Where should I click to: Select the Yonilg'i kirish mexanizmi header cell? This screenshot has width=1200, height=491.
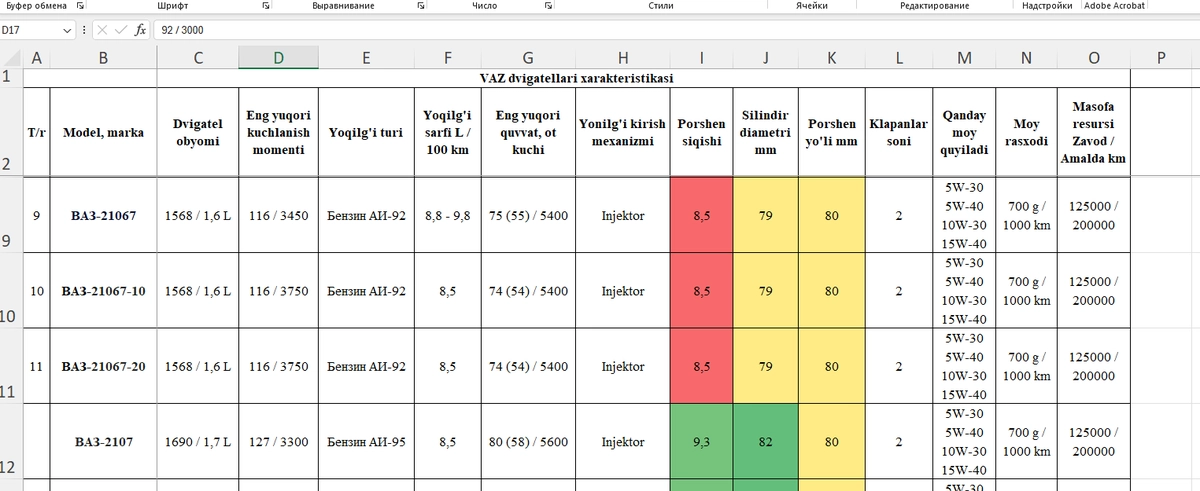point(623,132)
